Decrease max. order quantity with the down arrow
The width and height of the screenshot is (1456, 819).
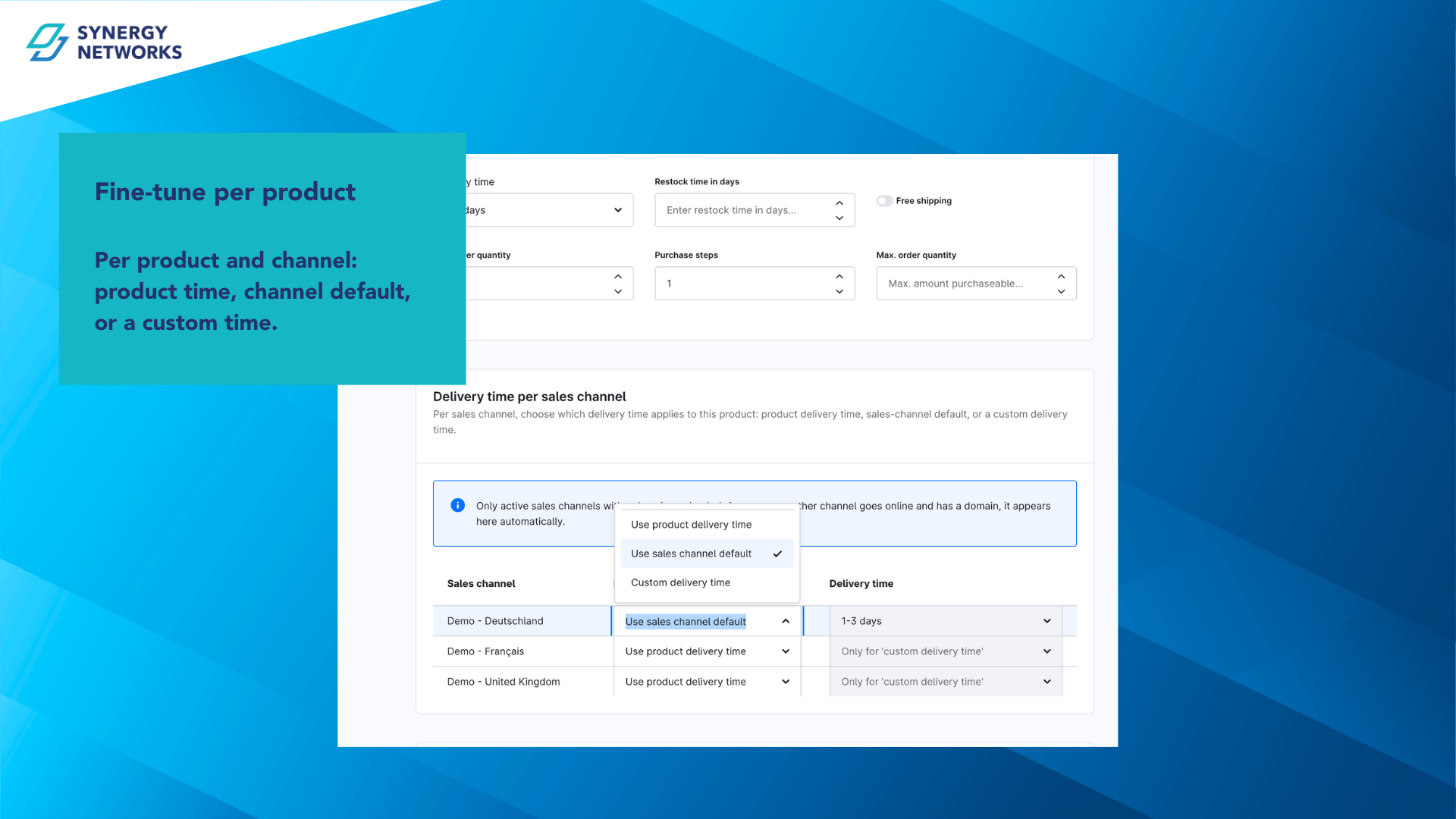(1061, 291)
